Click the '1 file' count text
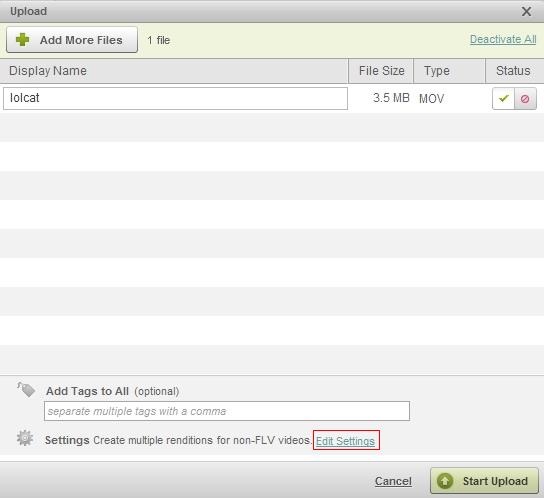Viewport: 544px width, 498px height. pos(159,40)
